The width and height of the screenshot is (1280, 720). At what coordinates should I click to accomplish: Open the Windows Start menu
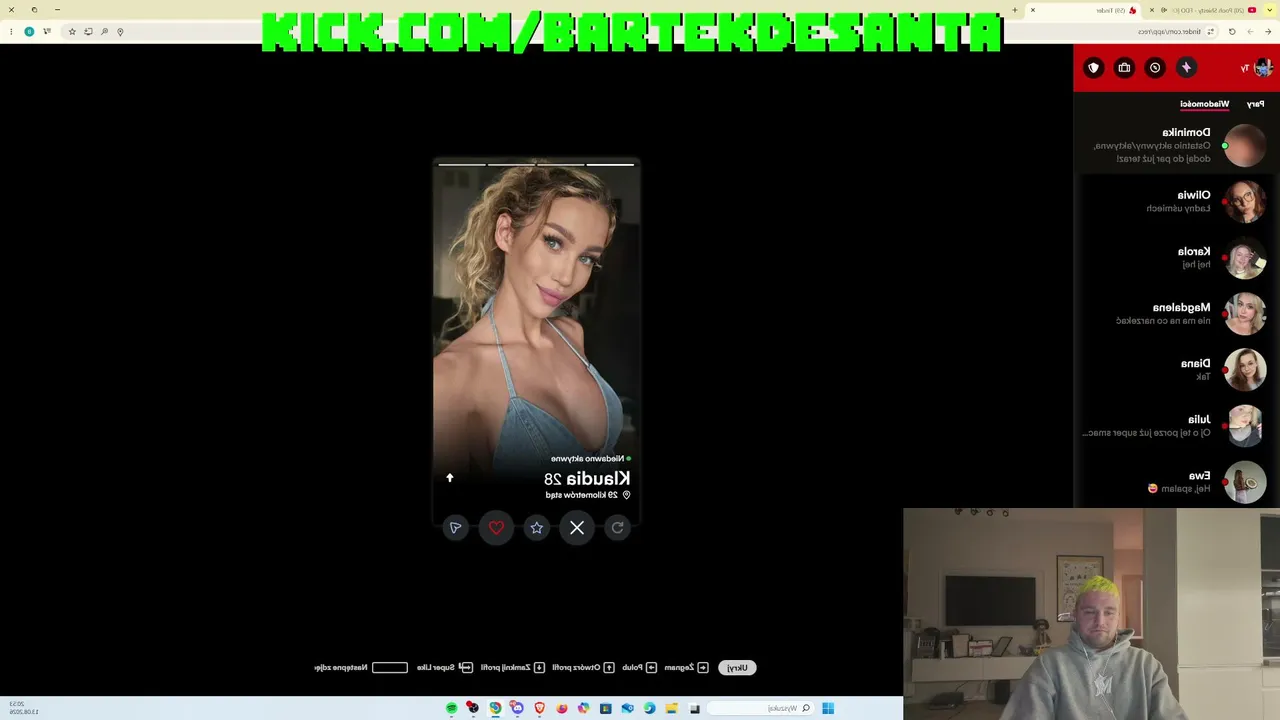point(828,709)
